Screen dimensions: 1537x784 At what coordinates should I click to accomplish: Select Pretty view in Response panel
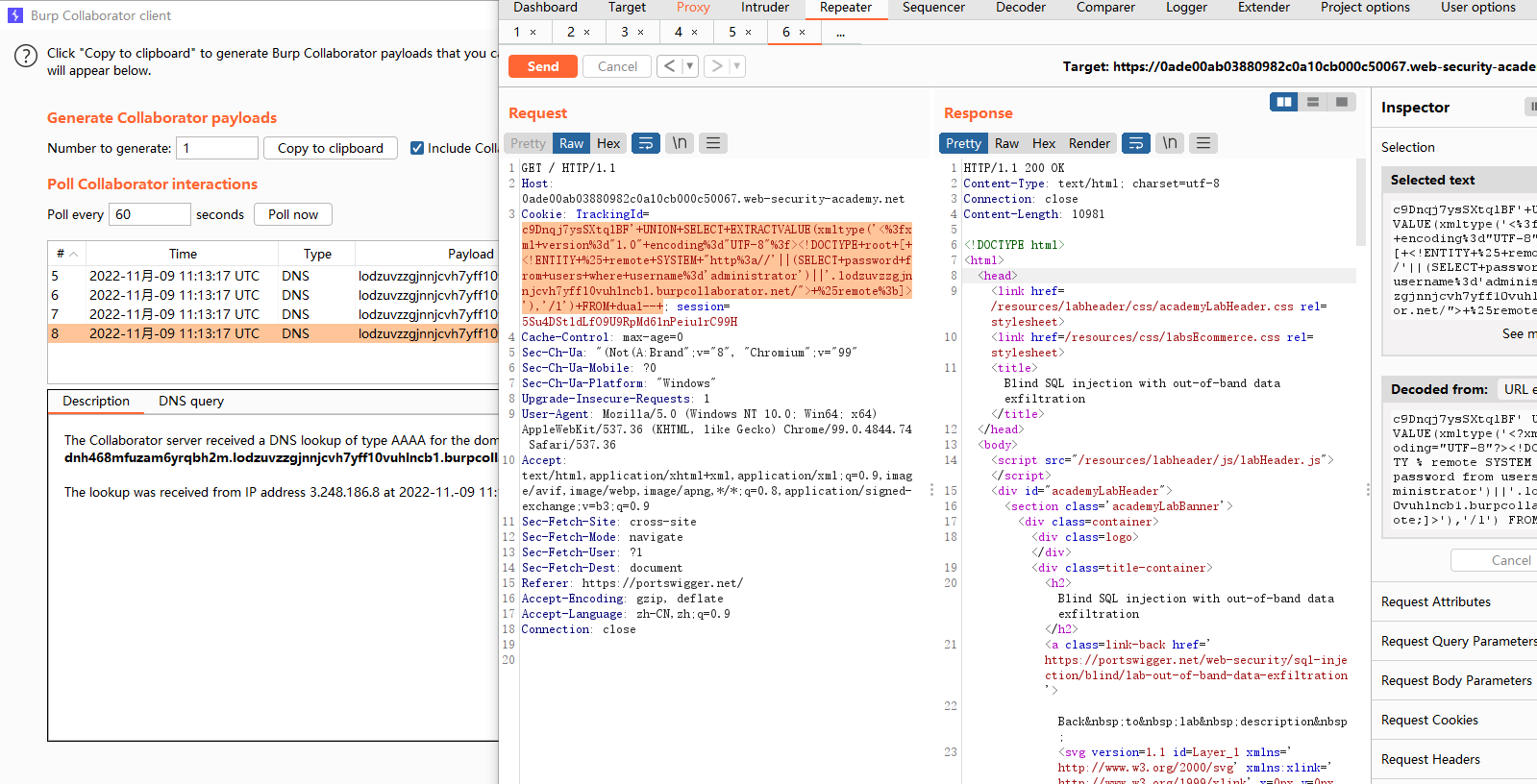(963, 143)
